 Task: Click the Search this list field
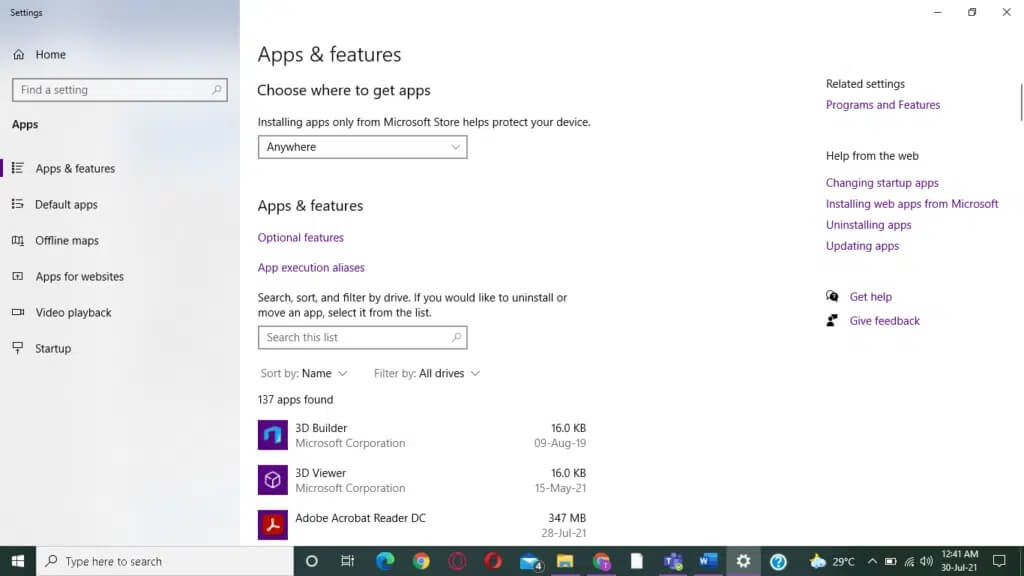coord(362,338)
